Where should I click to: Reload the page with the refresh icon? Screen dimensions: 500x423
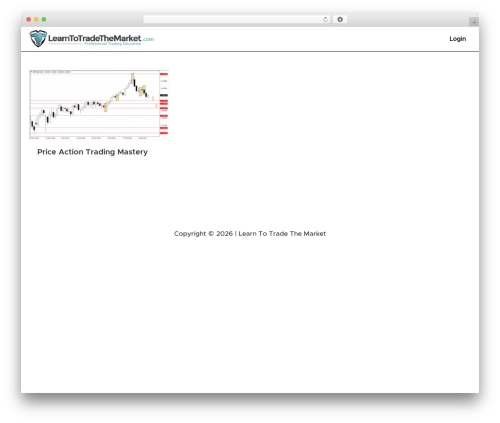click(x=325, y=19)
